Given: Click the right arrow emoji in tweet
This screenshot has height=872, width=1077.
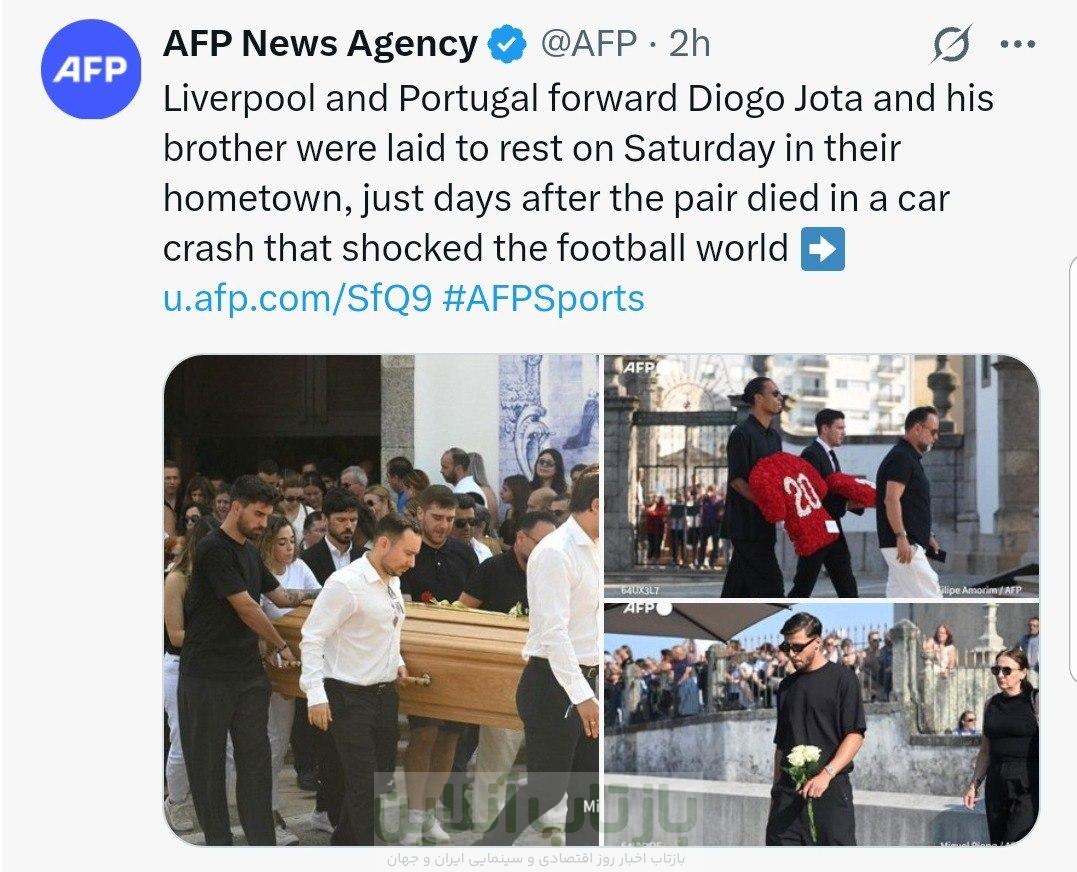Looking at the screenshot, I should click(x=823, y=249).
